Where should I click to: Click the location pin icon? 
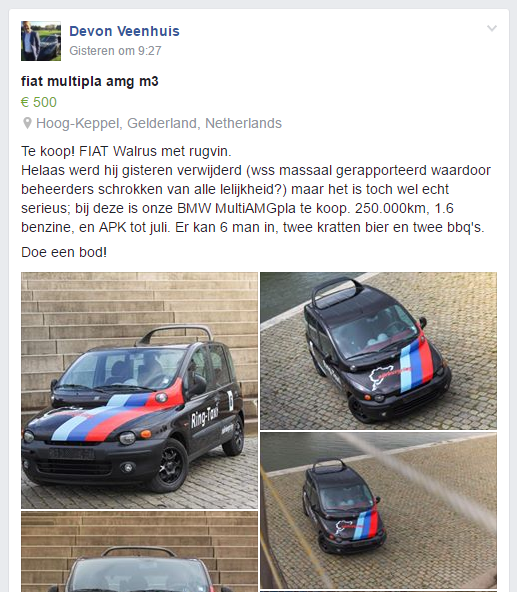(27, 123)
